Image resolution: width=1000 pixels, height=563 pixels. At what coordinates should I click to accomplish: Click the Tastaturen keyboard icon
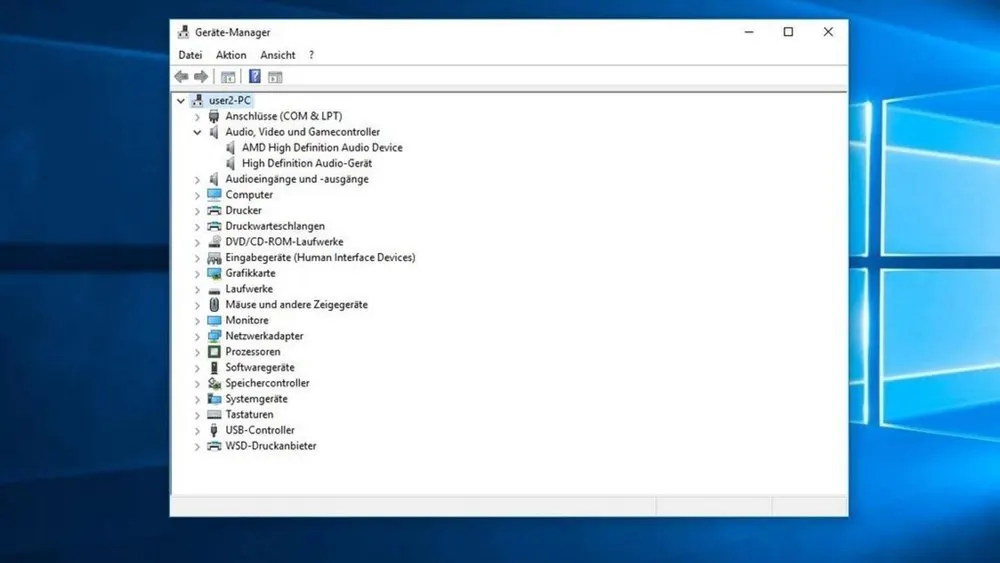[214, 414]
